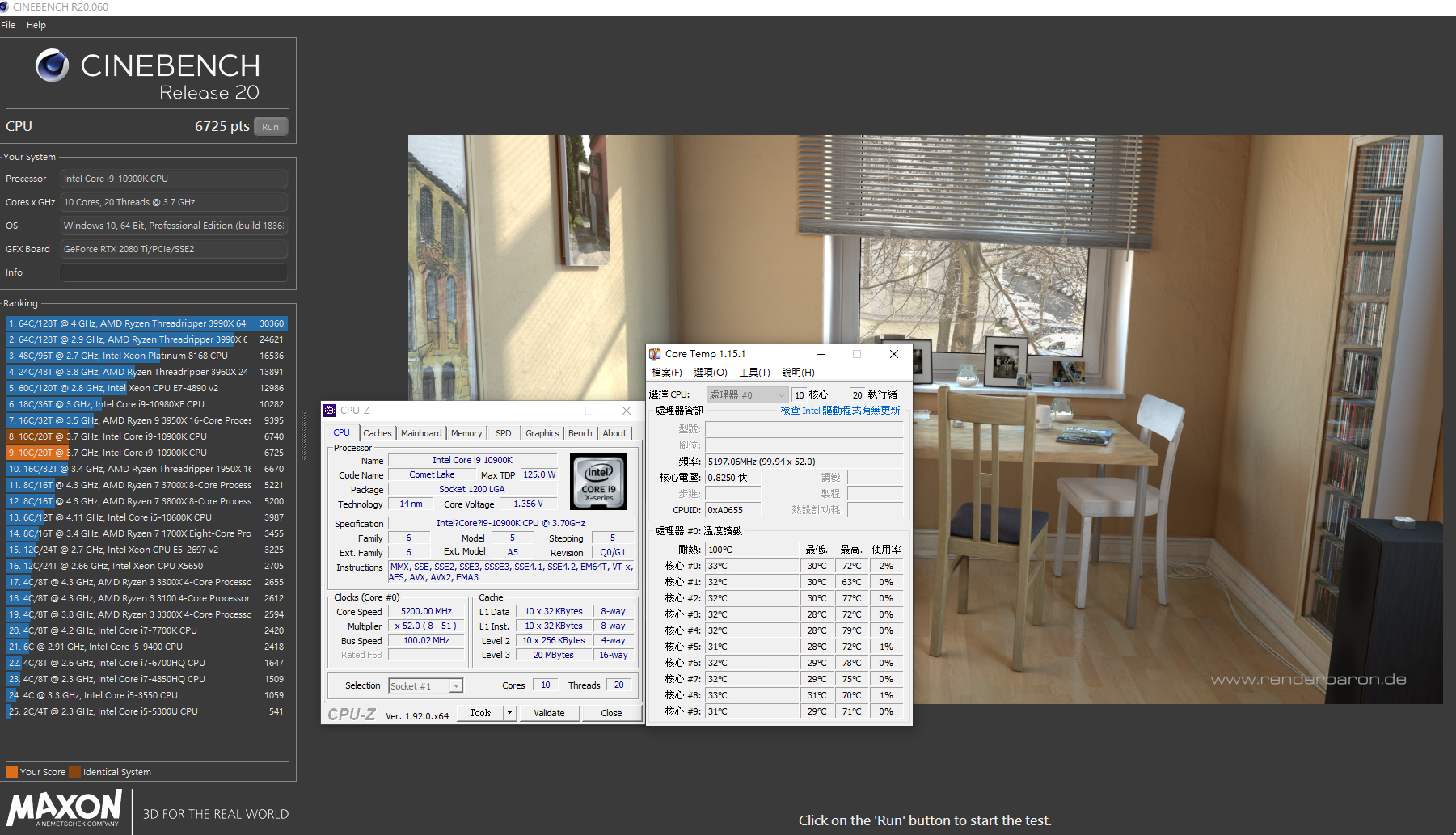Click the frequency value 5197.06MHz in Core Temp
Image resolution: width=1456 pixels, height=835 pixels.
(804, 462)
